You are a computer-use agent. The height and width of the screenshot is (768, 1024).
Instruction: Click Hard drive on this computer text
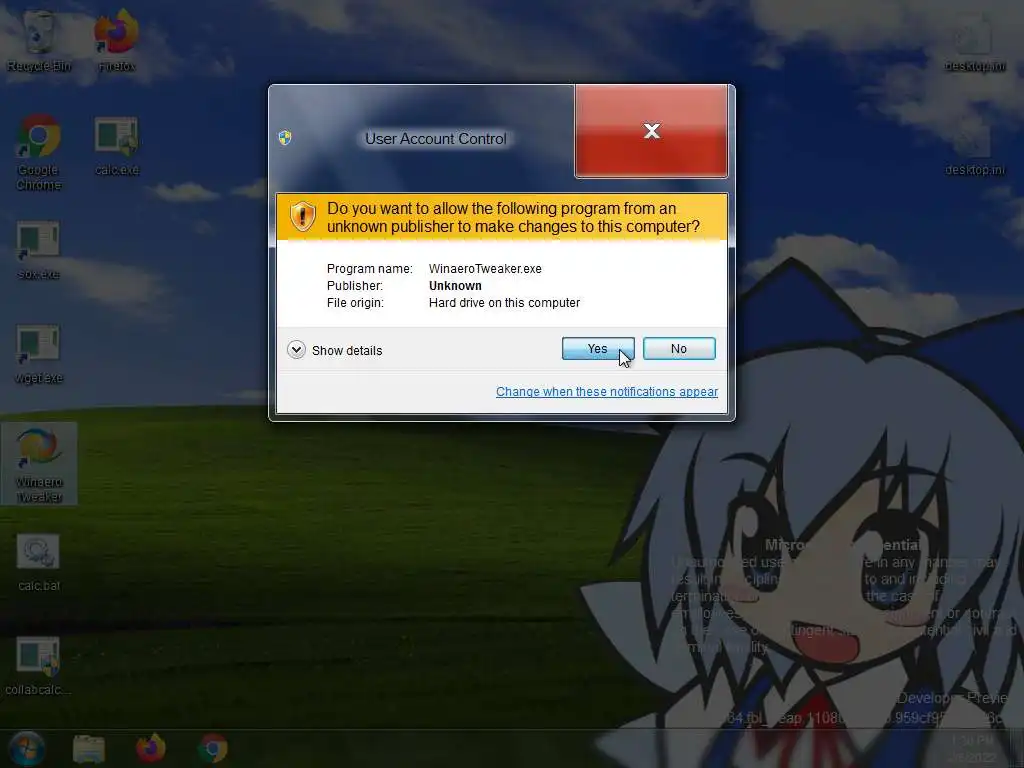point(504,302)
